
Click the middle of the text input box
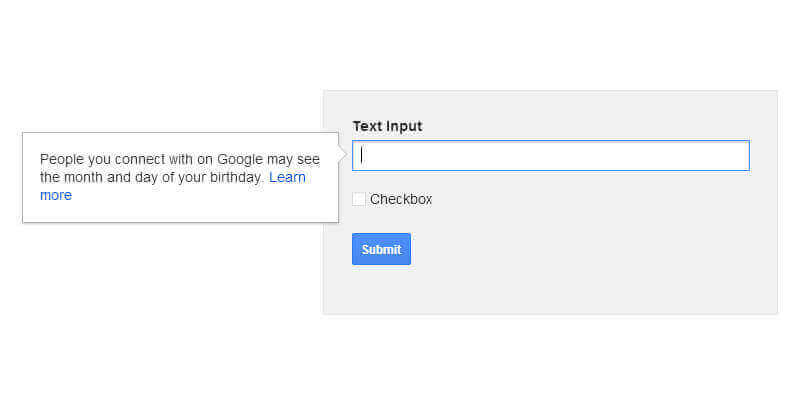tap(550, 156)
